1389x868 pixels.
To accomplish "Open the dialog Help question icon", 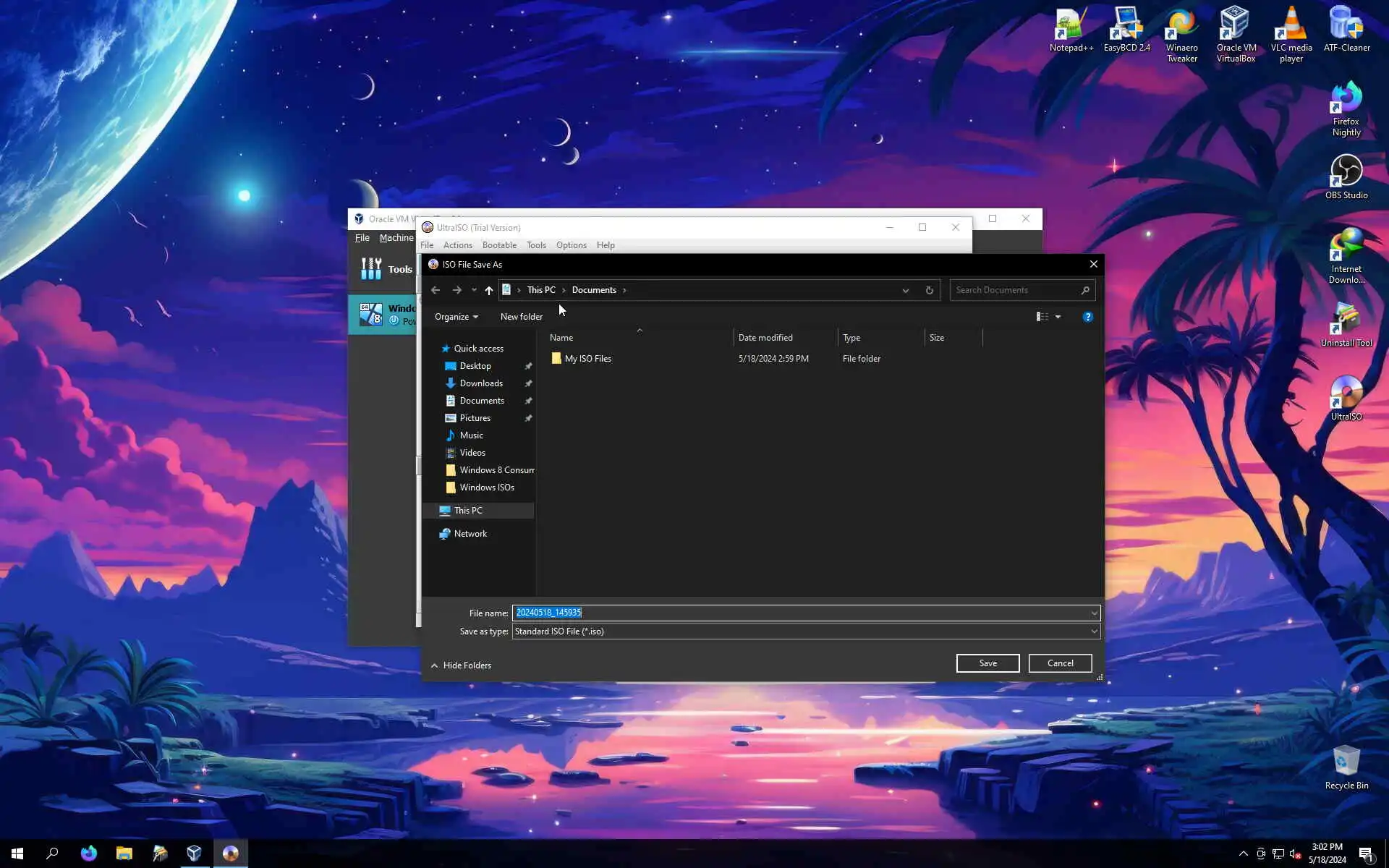I will click(1087, 317).
